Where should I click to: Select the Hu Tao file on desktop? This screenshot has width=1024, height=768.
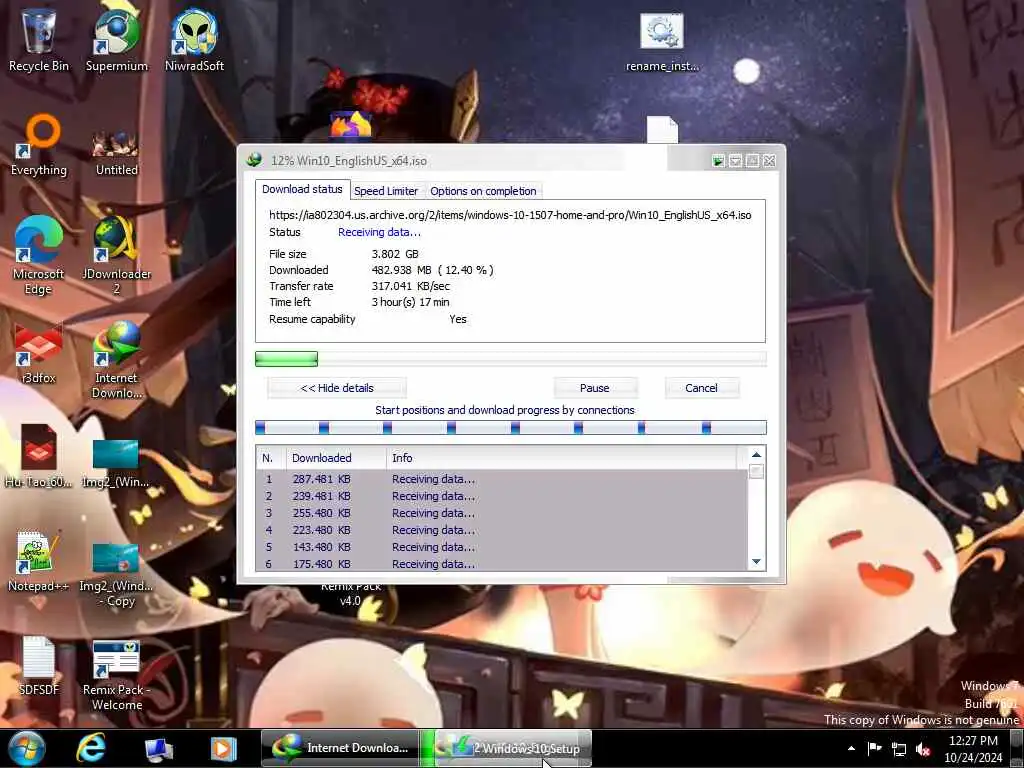pos(39,456)
